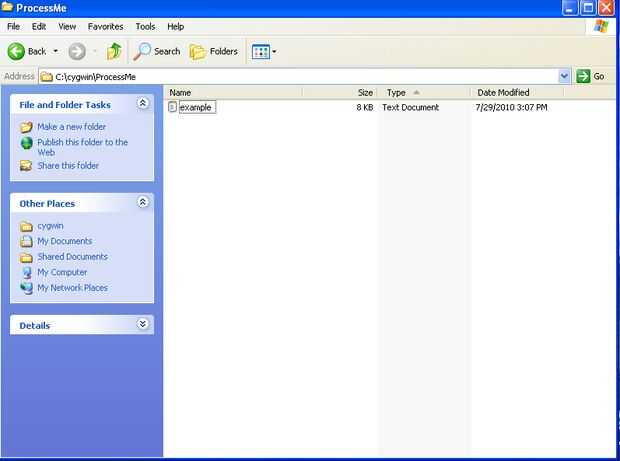Sort by the Size column header

pyautogui.click(x=340, y=93)
